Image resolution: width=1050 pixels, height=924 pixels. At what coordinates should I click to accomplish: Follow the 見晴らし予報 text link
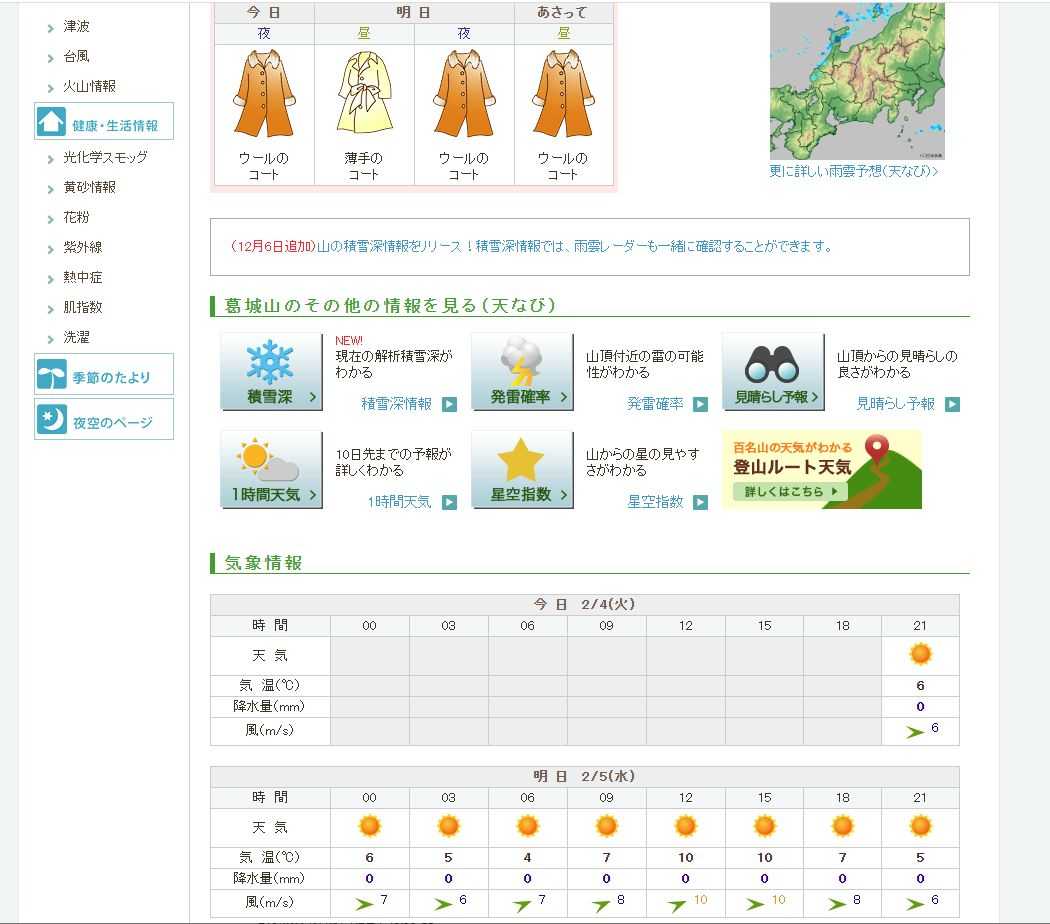tap(895, 404)
